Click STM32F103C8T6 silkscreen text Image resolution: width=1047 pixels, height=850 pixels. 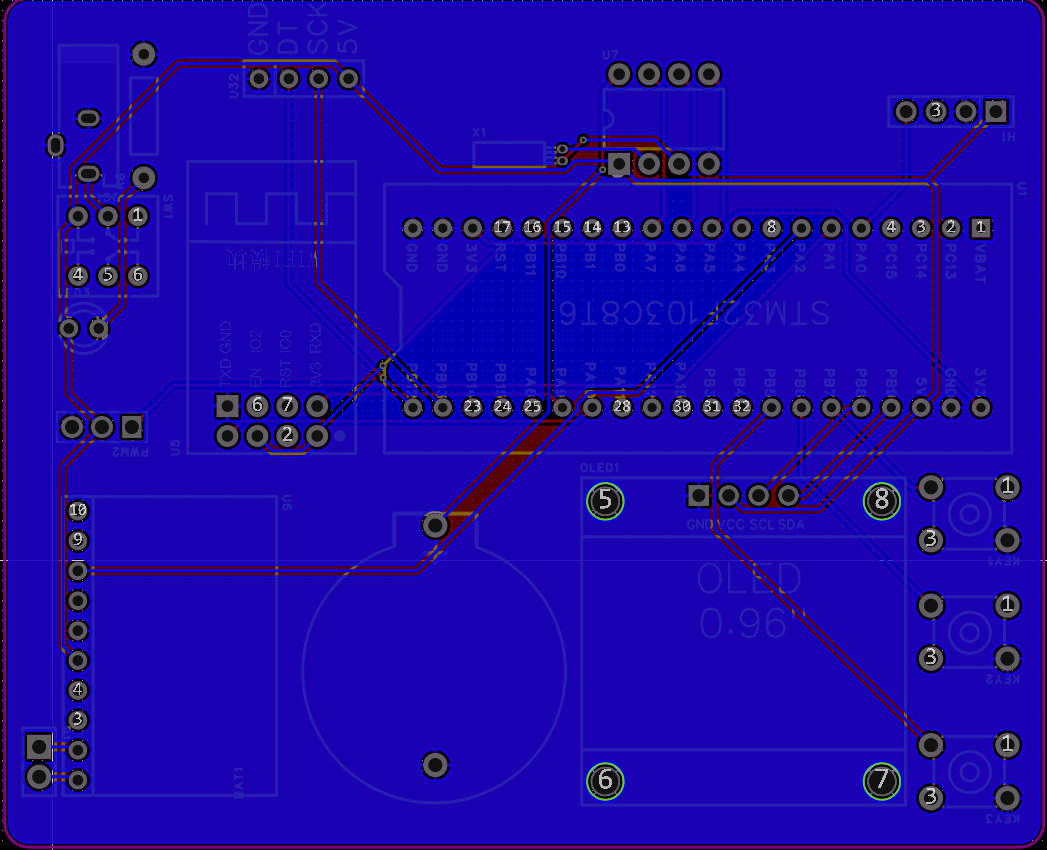coord(694,312)
